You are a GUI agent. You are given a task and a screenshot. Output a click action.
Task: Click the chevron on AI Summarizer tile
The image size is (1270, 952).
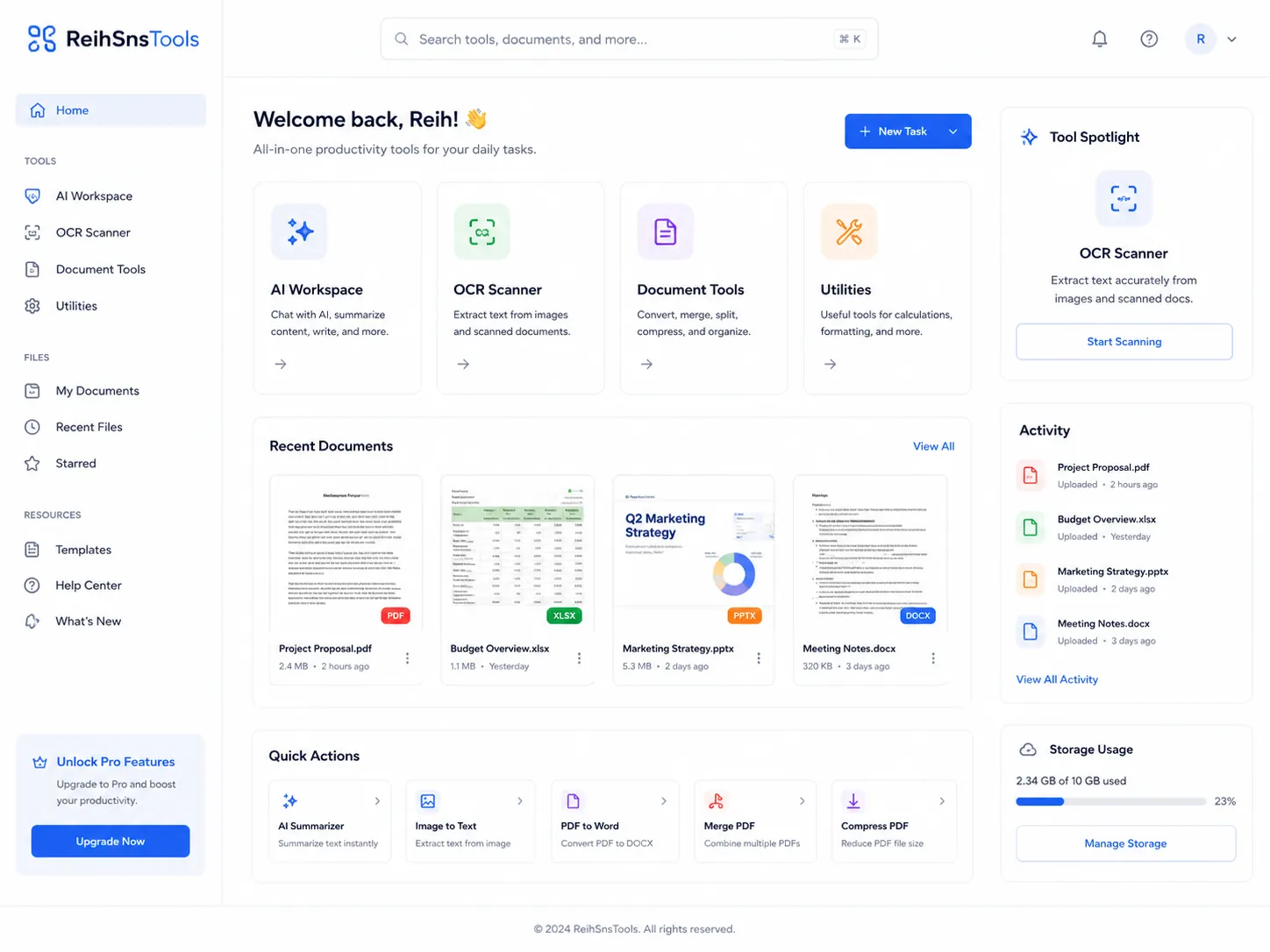pos(377,801)
